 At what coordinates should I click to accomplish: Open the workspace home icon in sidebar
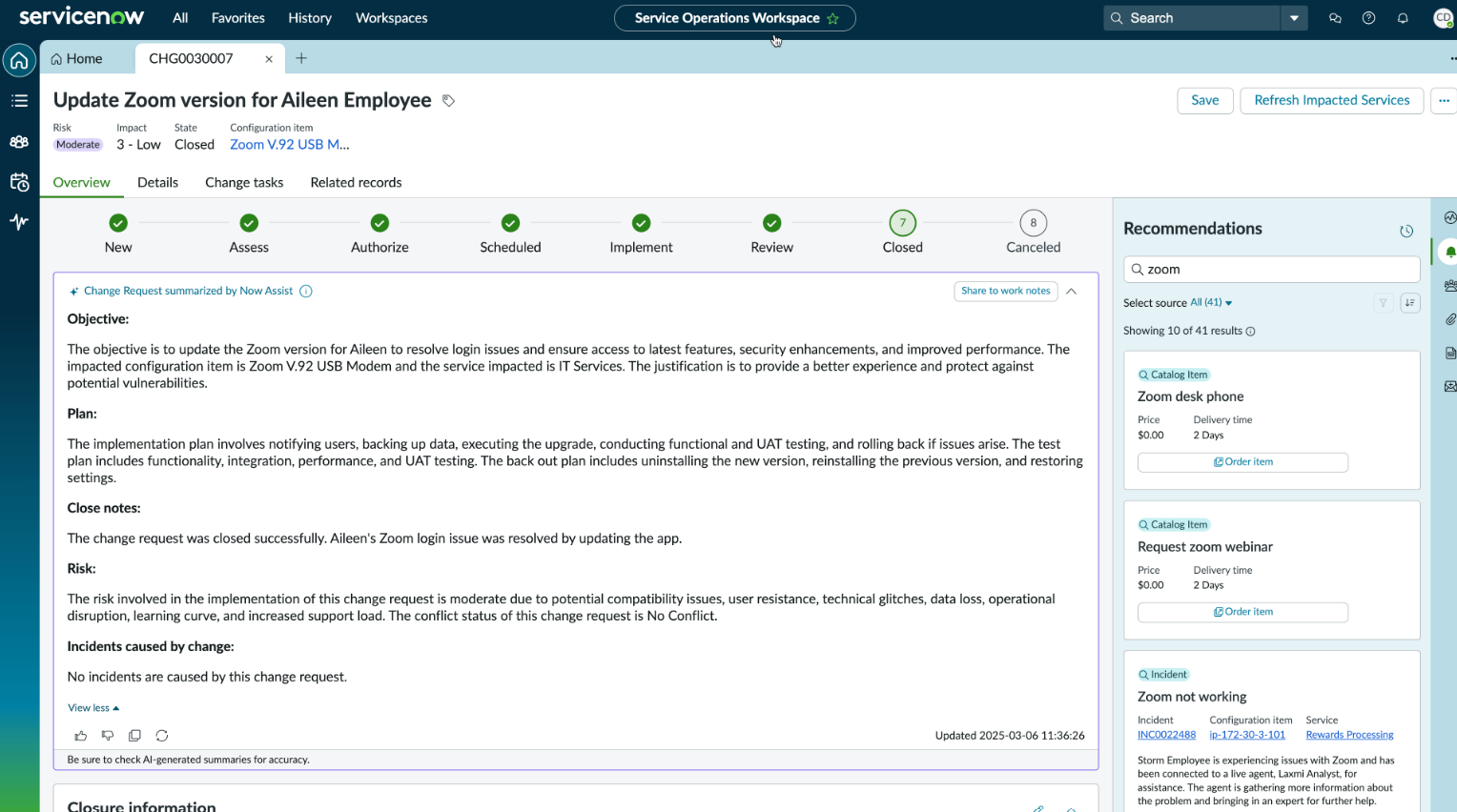point(19,60)
